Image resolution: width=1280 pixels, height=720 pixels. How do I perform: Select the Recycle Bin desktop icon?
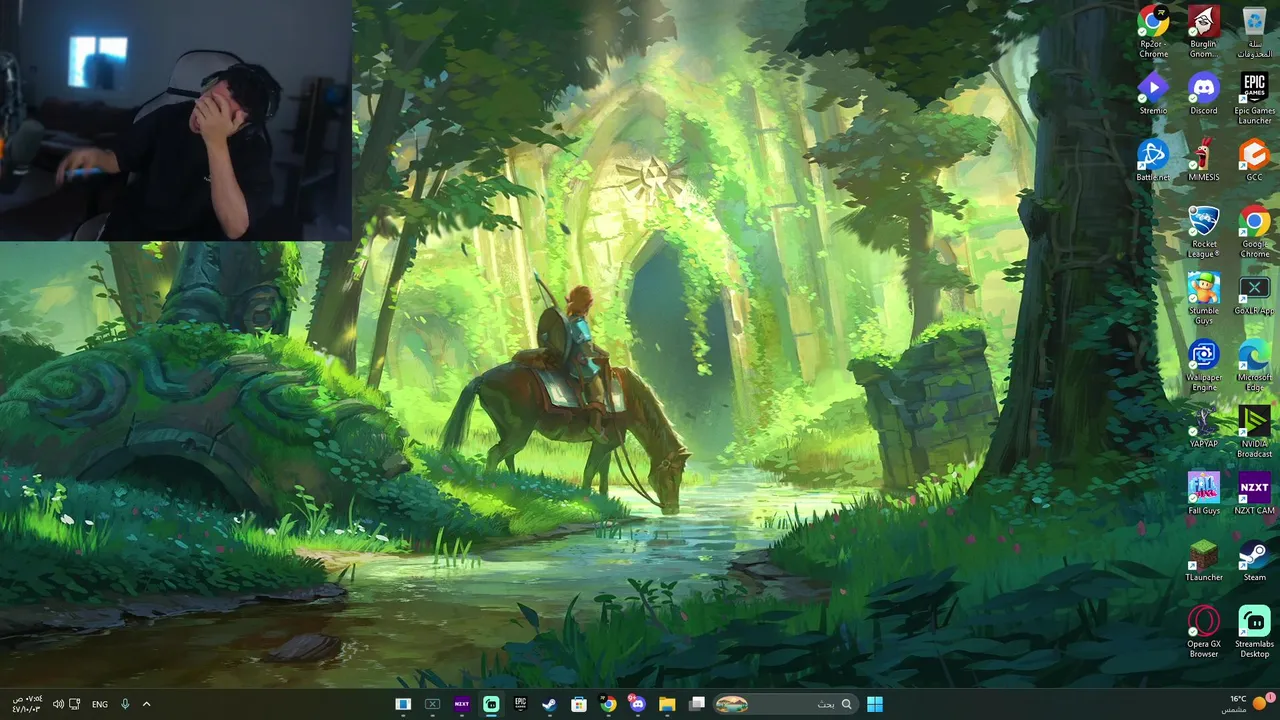1255,31
